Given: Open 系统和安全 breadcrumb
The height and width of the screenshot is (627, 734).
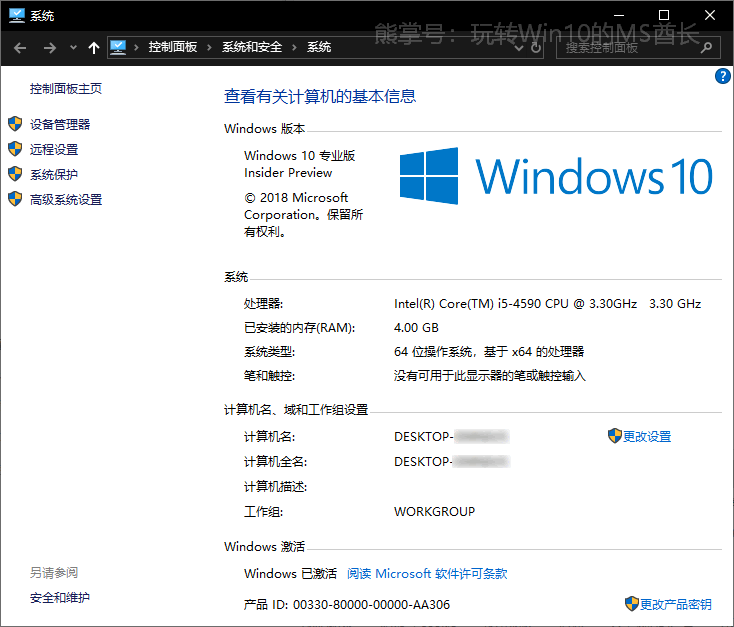Looking at the screenshot, I should point(252,47).
